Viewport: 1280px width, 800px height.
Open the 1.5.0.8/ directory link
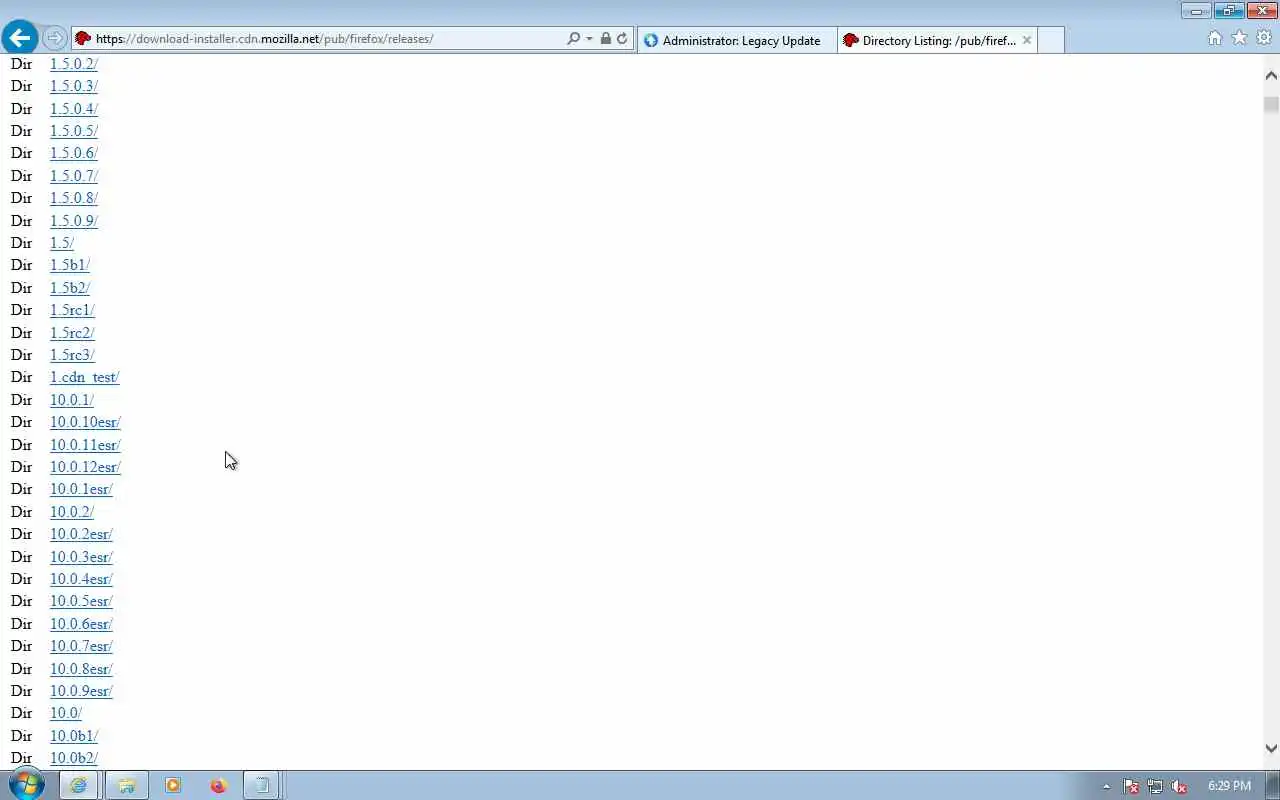tap(74, 198)
